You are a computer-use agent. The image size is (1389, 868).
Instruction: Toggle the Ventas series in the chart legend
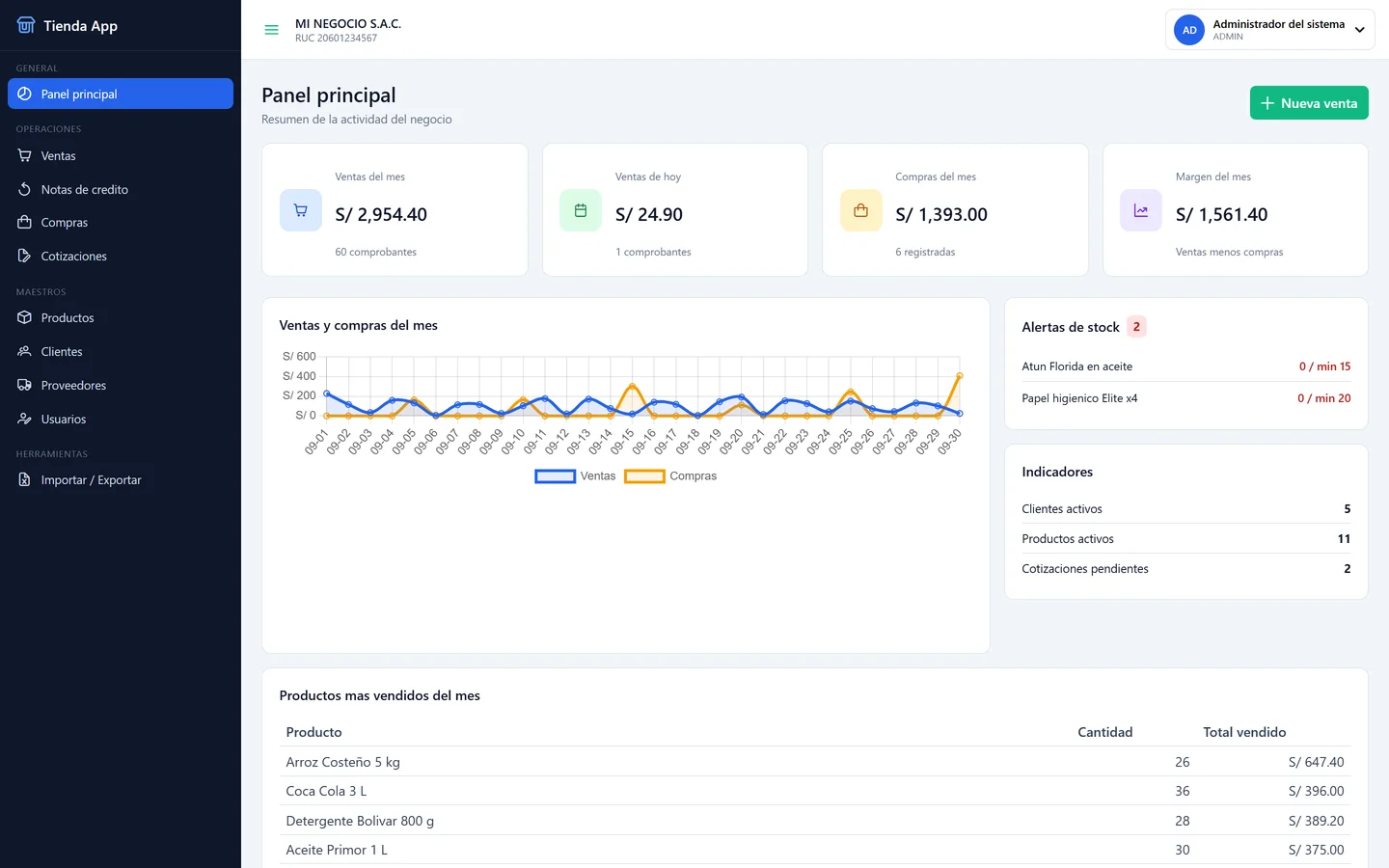pos(576,475)
